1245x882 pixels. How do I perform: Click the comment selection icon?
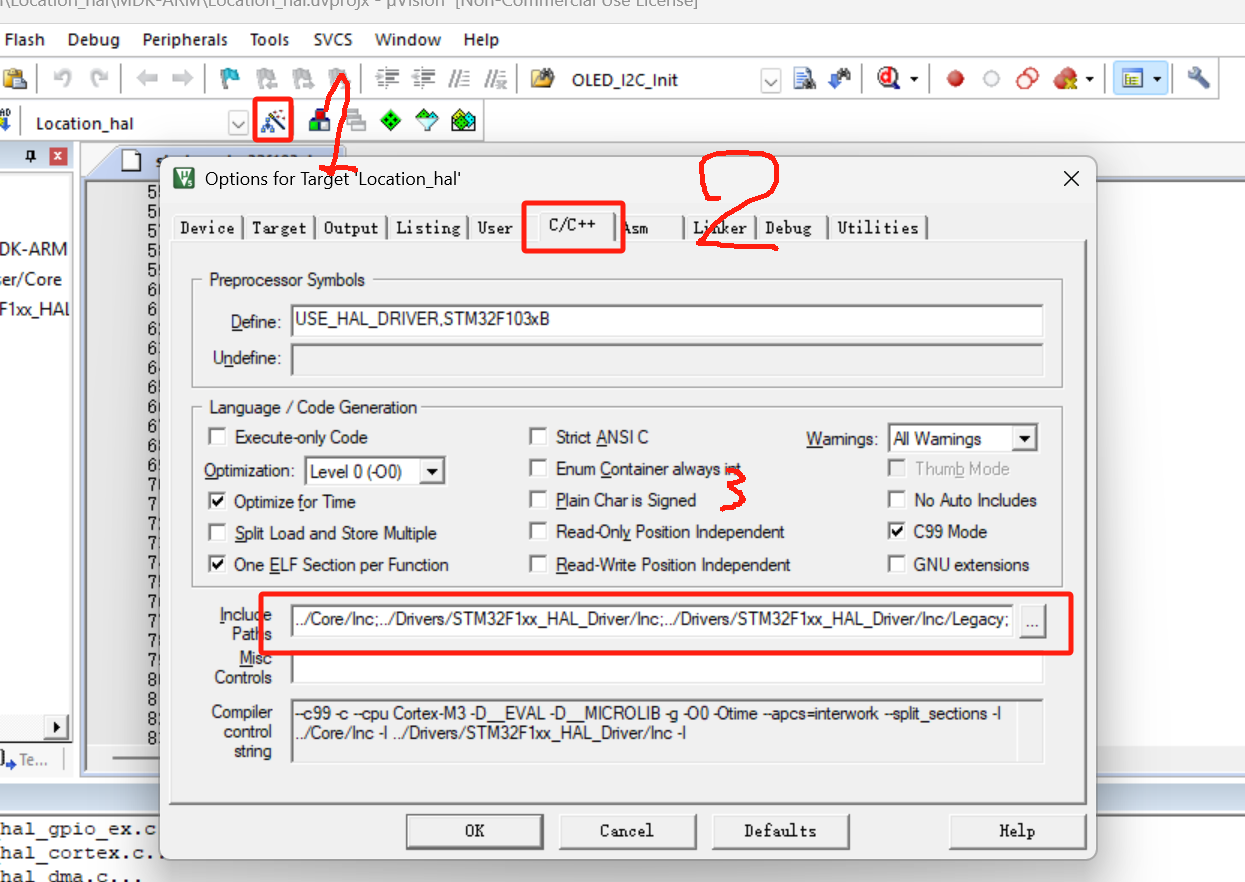(x=459, y=78)
